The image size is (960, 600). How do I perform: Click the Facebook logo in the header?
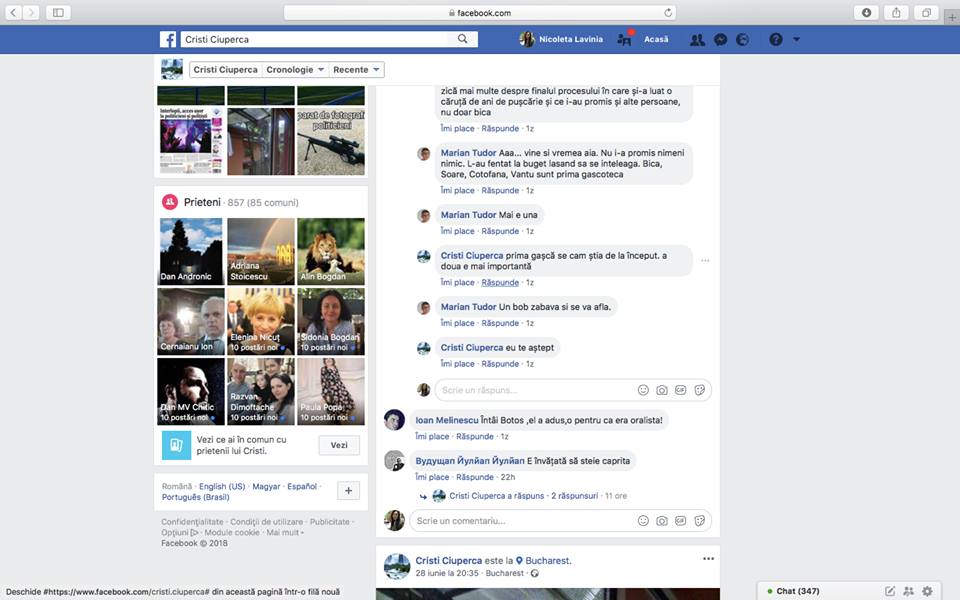point(168,40)
